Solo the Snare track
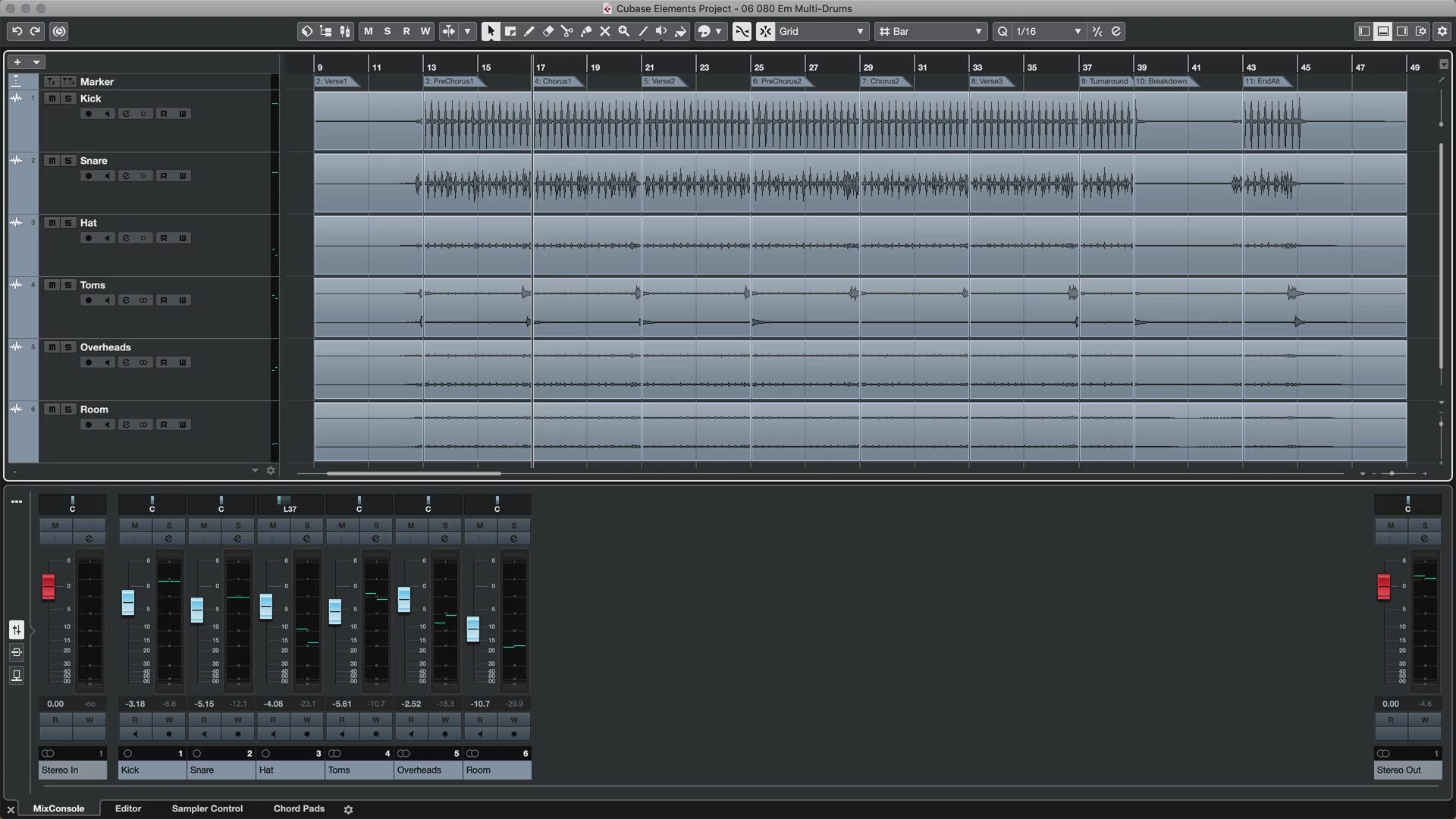The width and height of the screenshot is (1456, 819). click(x=68, y=161)
